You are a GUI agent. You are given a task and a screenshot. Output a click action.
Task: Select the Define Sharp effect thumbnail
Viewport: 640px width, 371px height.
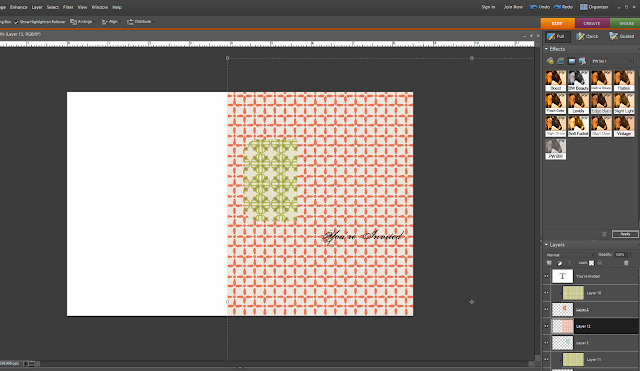click(x=601, y=80)
